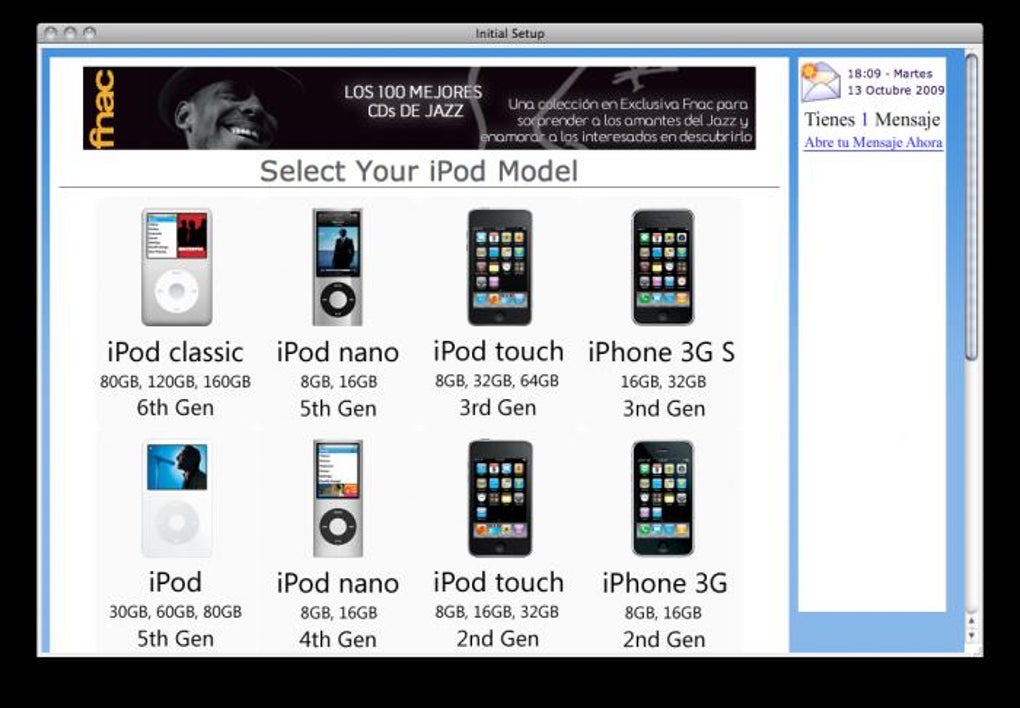Select the iPod touch 2nd Gen image

(x=500, y=498)
